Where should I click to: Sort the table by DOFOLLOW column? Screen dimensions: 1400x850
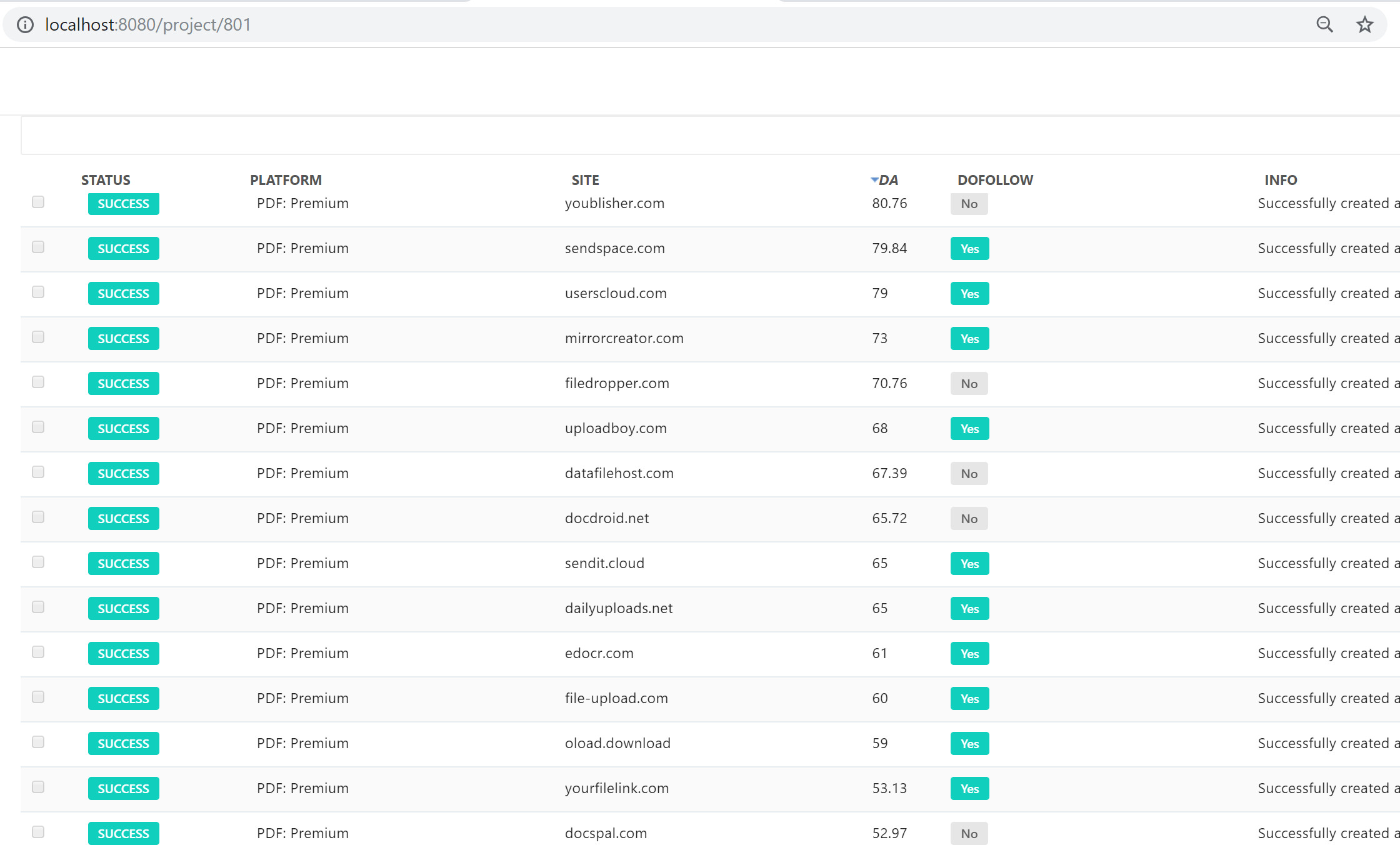click(995, 180)
